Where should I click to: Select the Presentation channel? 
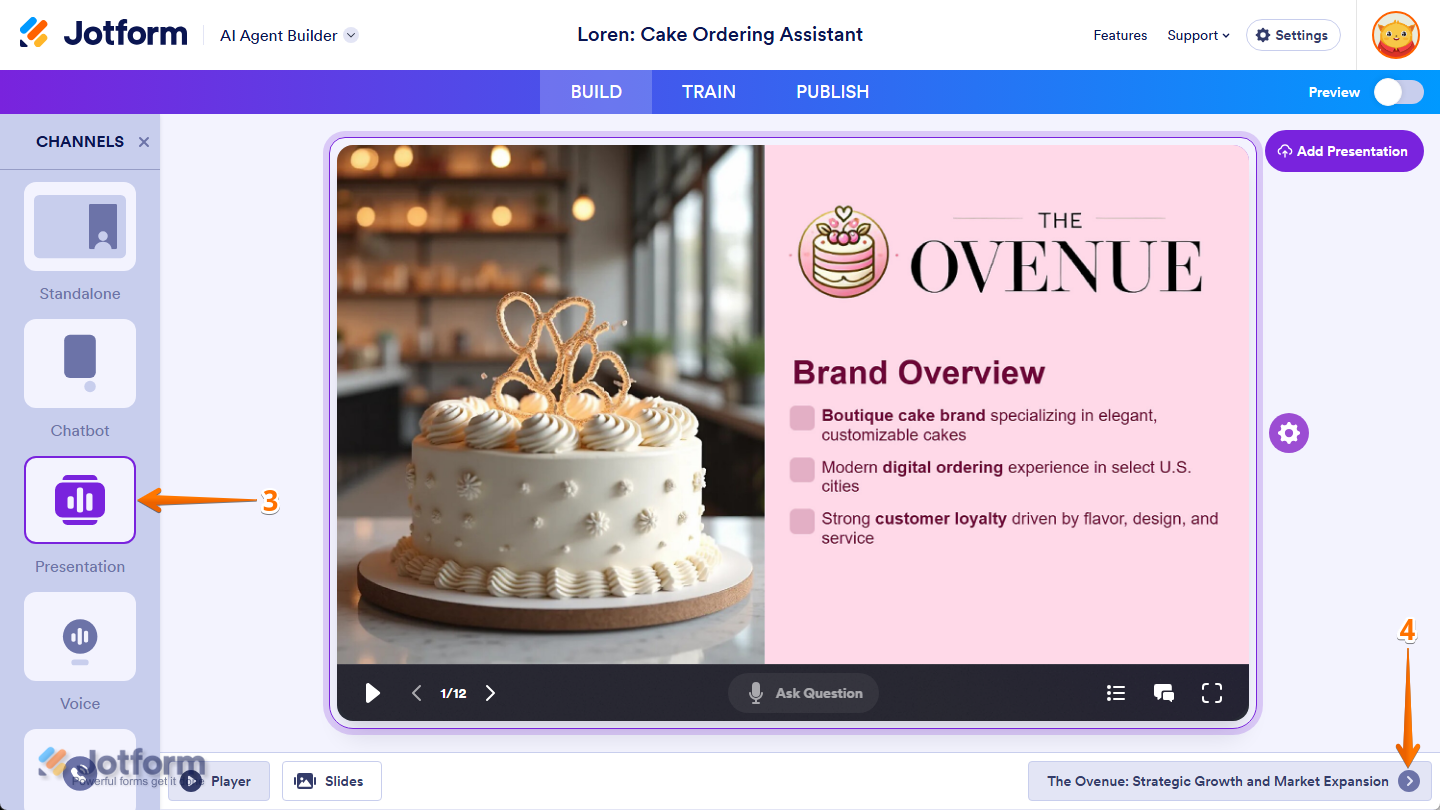coord(80,500)
